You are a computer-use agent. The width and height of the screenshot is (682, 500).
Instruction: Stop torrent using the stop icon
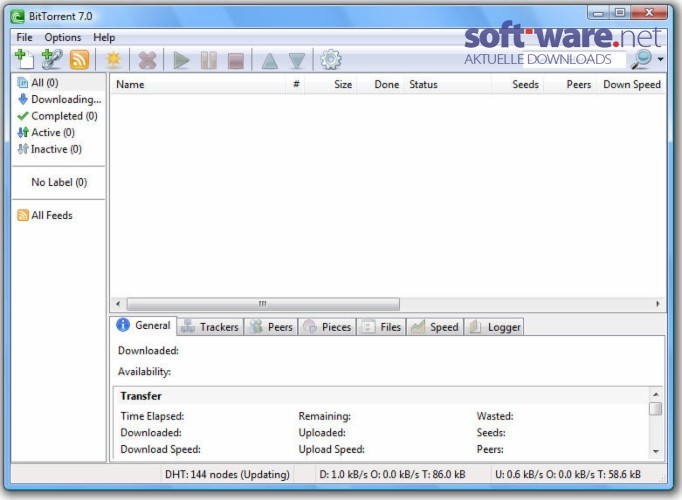(x=236, y=60)
